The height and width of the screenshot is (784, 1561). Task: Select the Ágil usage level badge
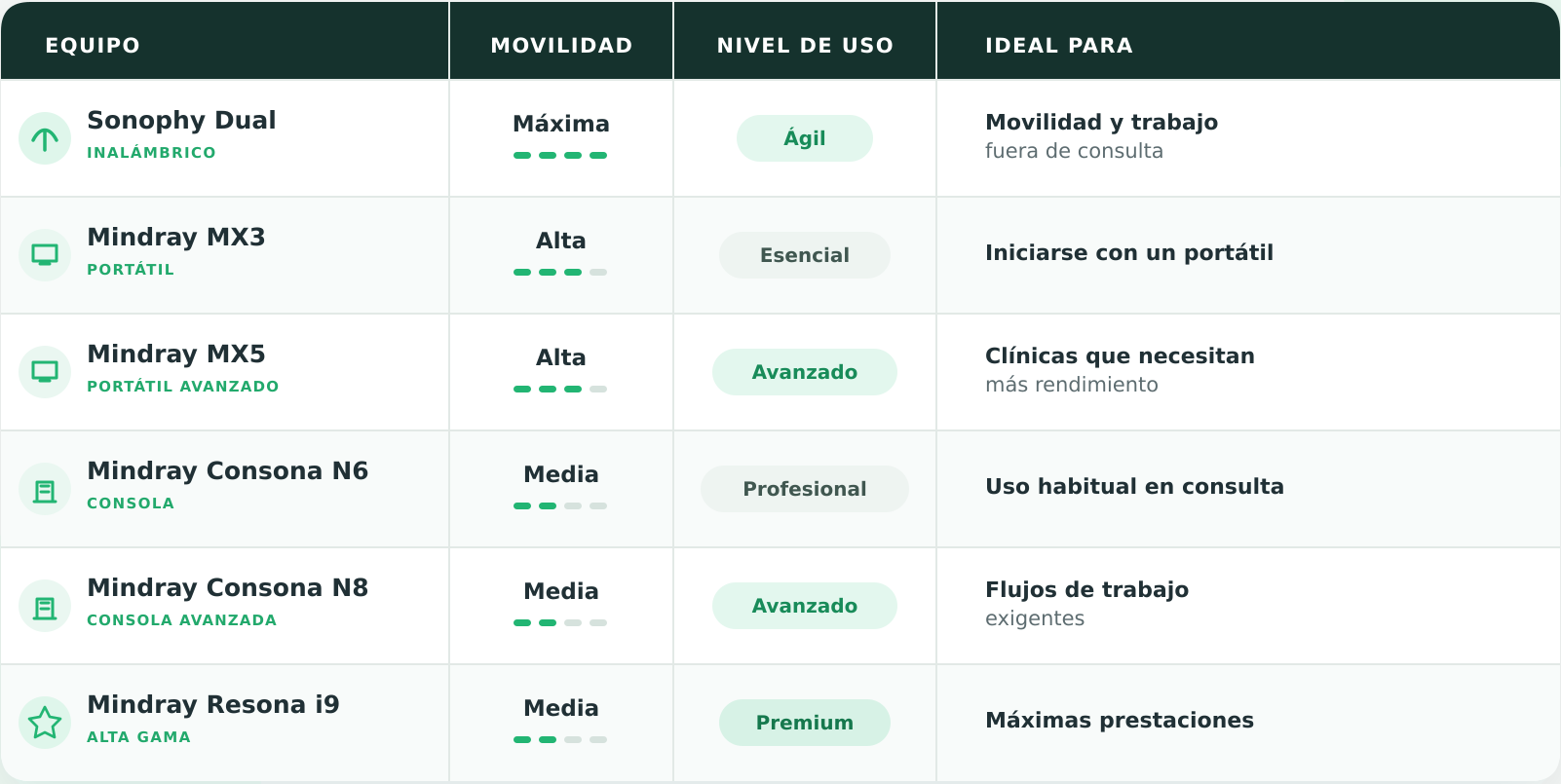(805, 138)
